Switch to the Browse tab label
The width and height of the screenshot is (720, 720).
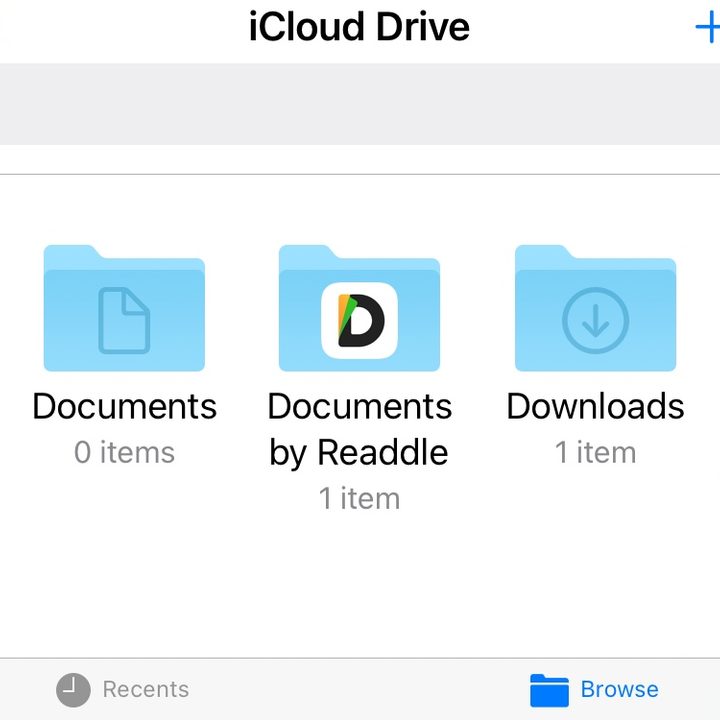click(619, 689)
